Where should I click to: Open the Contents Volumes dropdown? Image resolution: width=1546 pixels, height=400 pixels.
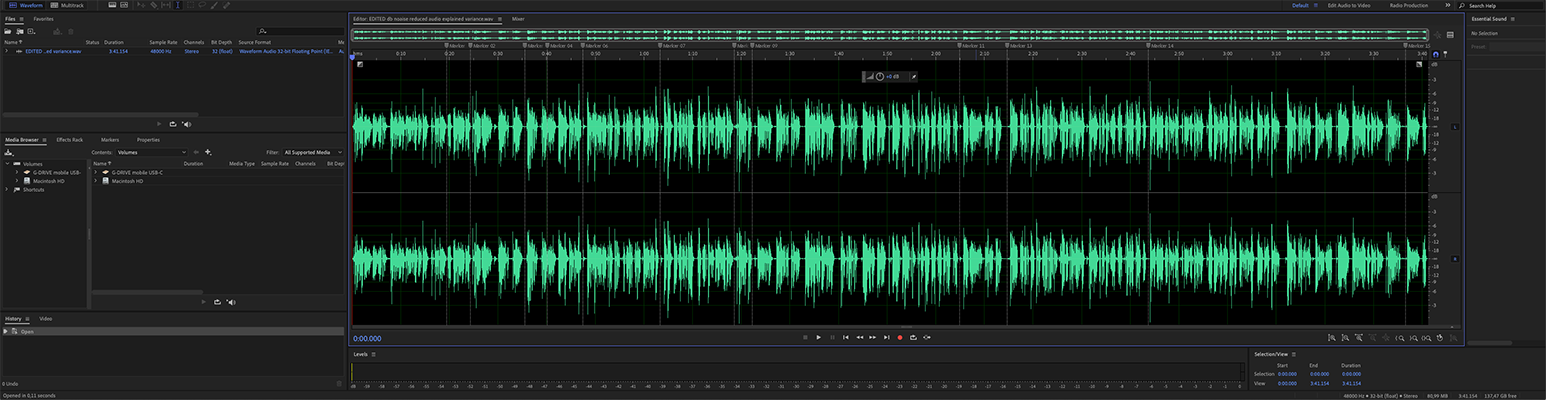[152, 152]
